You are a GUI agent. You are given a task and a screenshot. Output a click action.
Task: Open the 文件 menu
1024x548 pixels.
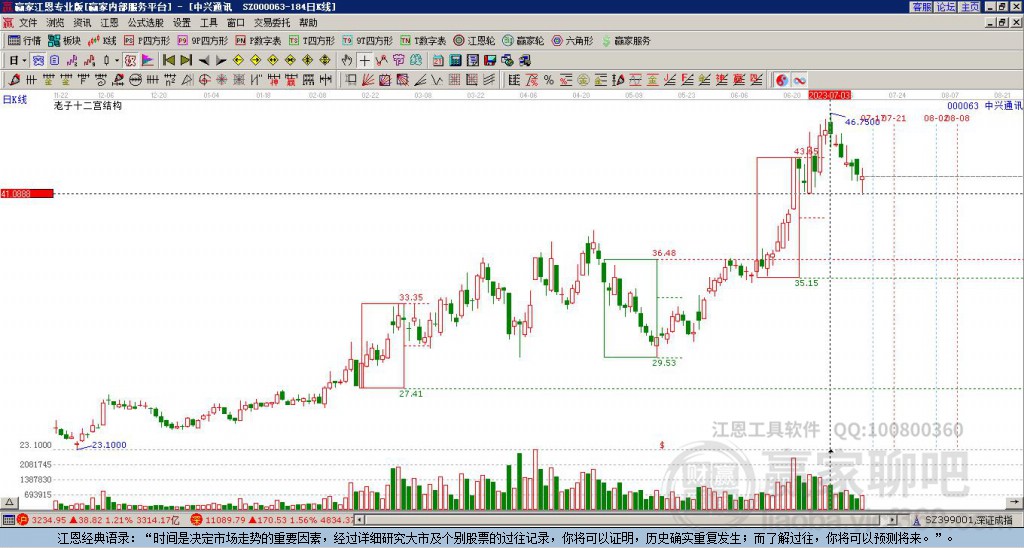27,23
